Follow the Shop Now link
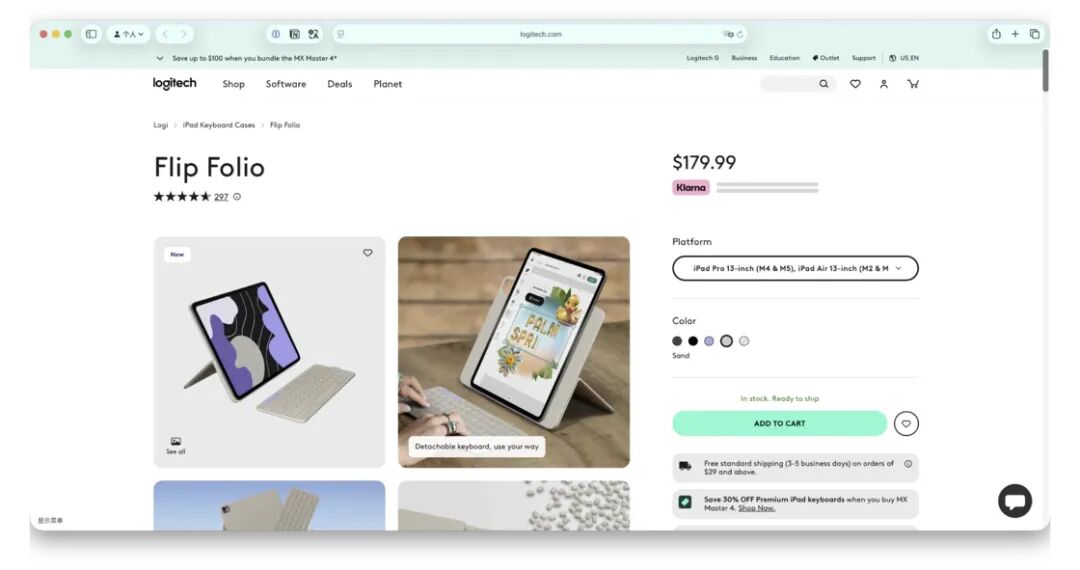Image resolution: width=1080 pixels, height=570 pixels. [756, 508]
